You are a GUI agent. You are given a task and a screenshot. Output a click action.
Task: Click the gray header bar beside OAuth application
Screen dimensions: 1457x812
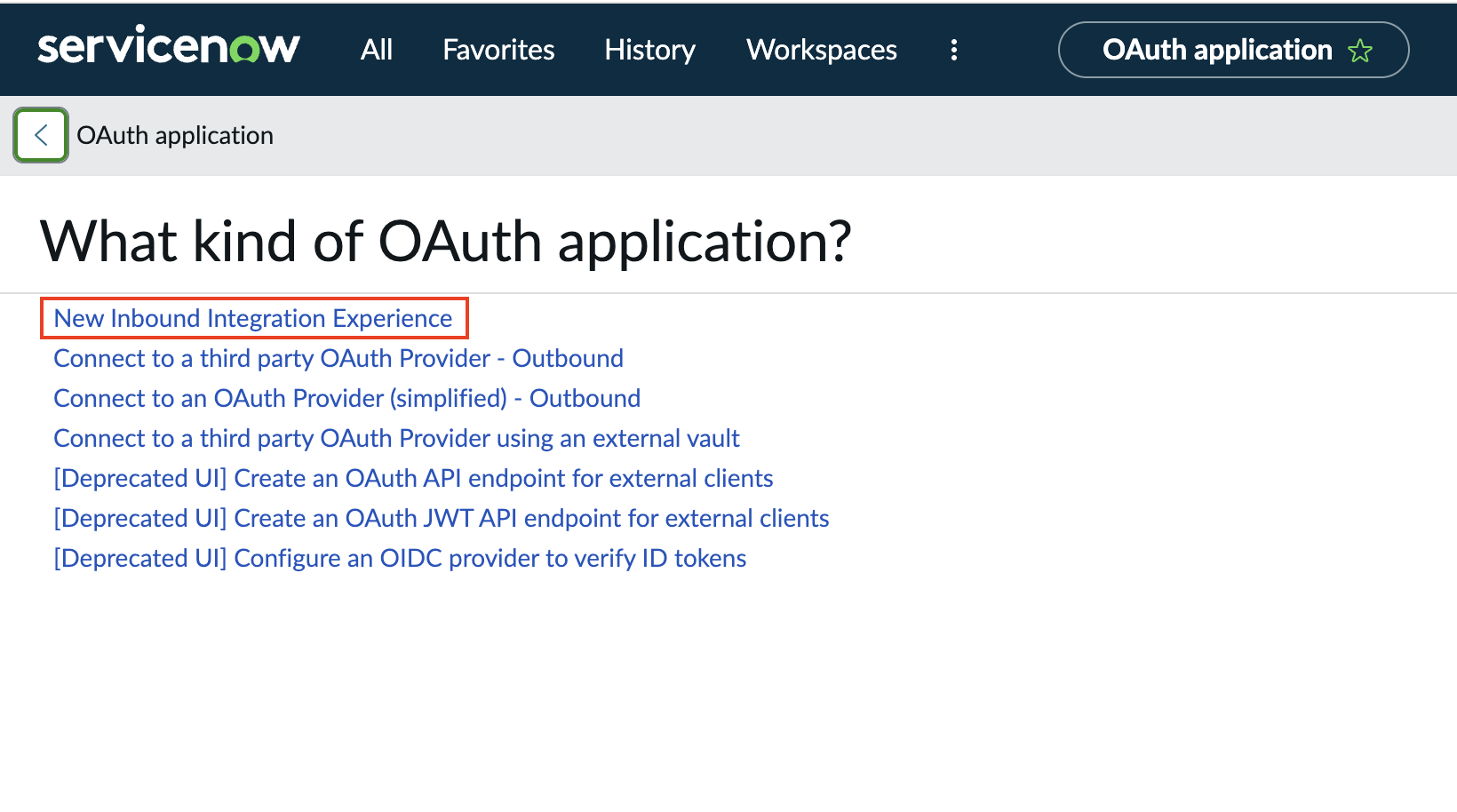pyautogui.click(x=862, y=135)
